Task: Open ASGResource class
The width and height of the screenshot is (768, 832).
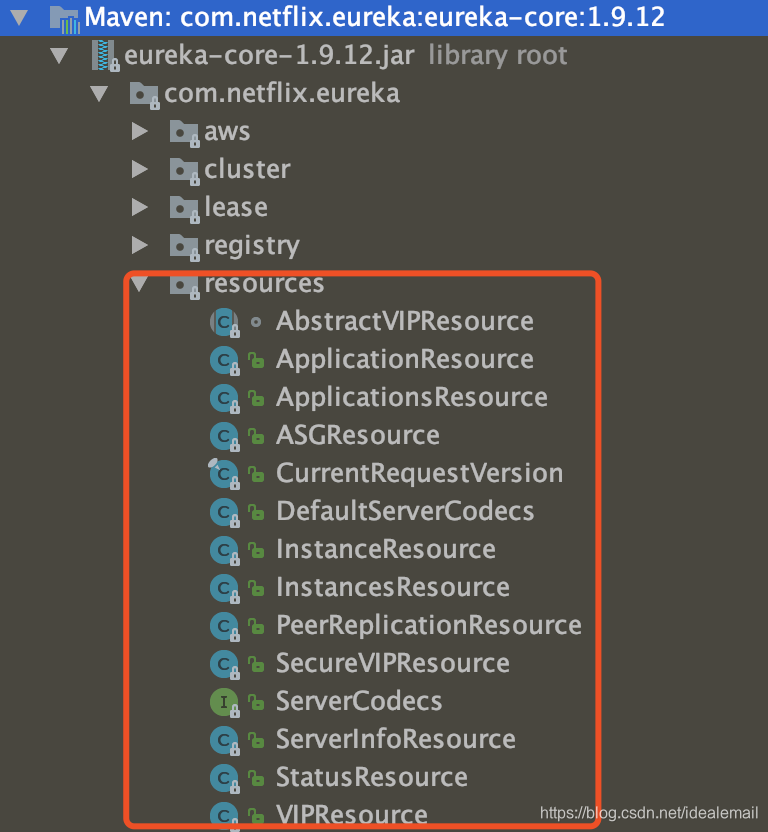Action: click(358, 436)
